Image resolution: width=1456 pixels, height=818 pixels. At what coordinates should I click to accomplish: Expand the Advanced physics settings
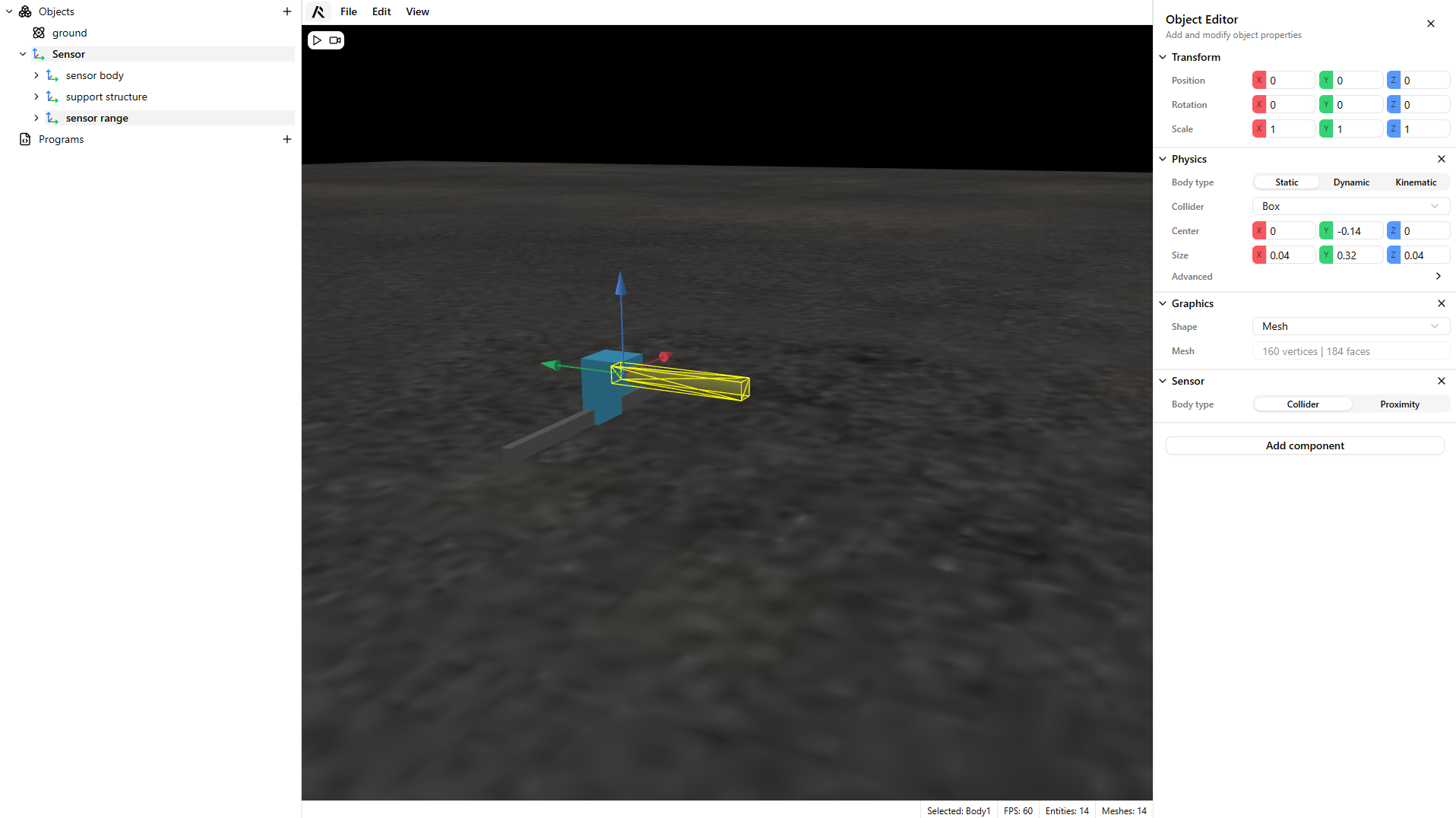1438,277
